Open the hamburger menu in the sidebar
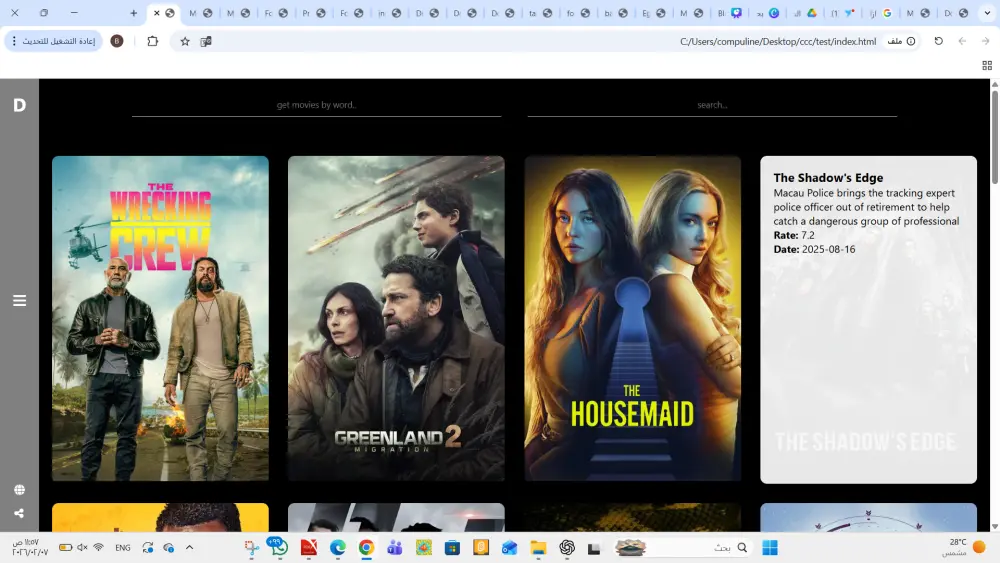 click(x=19, y=300)
